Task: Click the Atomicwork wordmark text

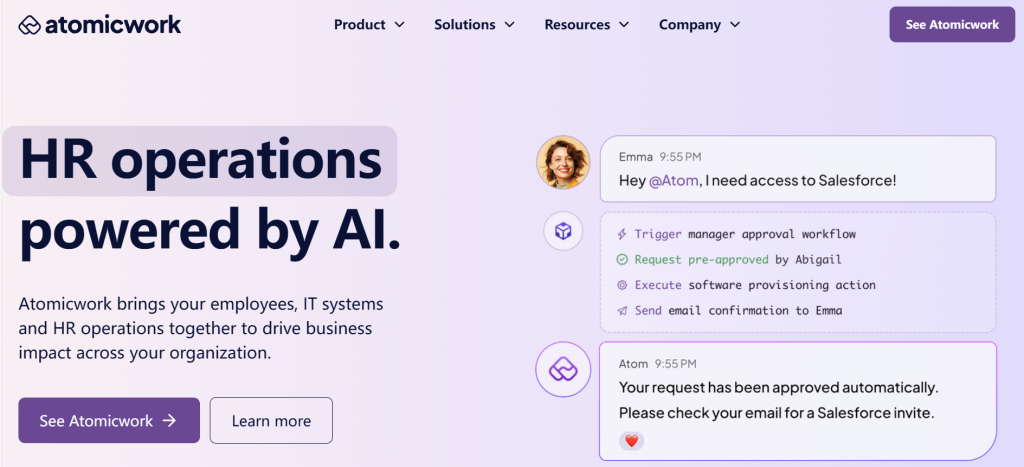Action: click(x=113, y=24)
